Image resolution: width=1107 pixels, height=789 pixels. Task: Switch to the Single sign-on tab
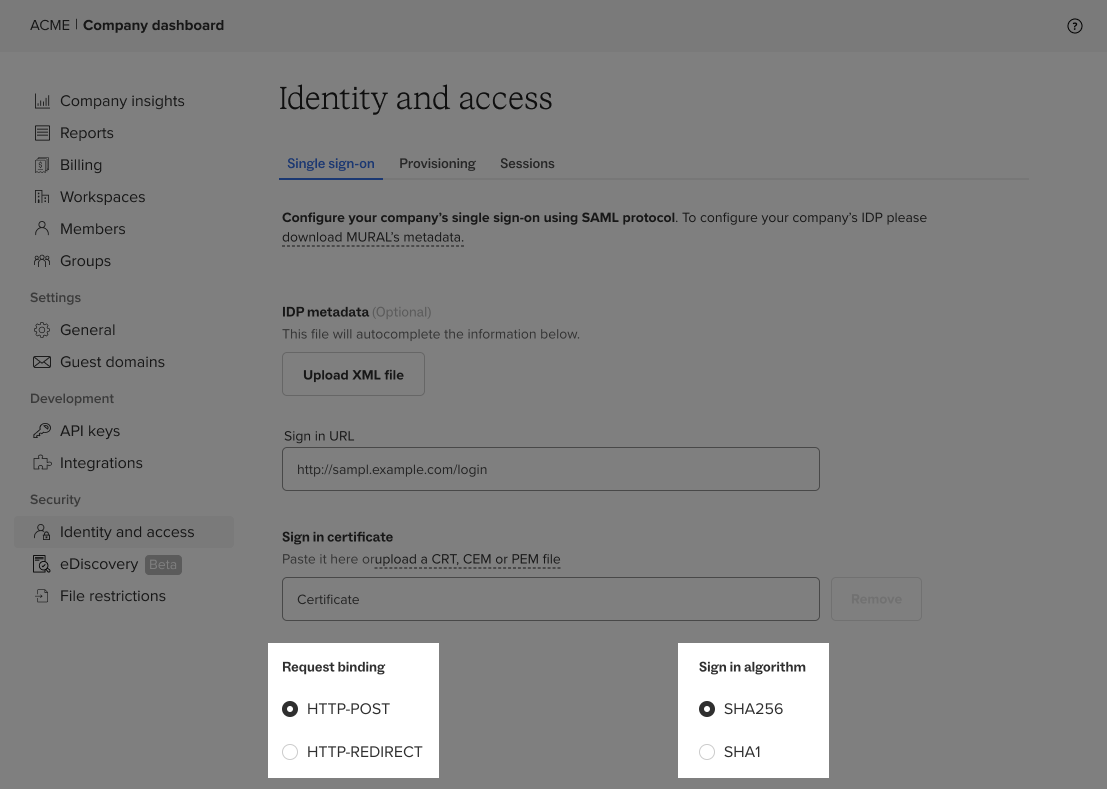330,164
